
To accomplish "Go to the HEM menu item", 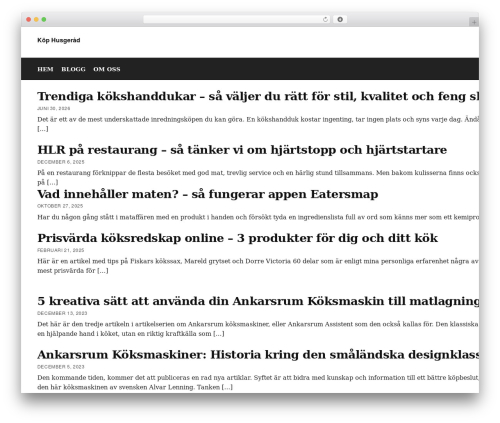I will pos(45,69).
